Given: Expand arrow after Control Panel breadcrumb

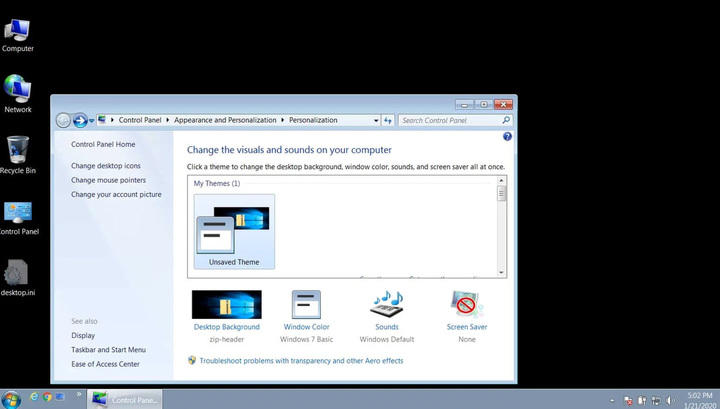Looking at the screenshot, I should [168, 120].
